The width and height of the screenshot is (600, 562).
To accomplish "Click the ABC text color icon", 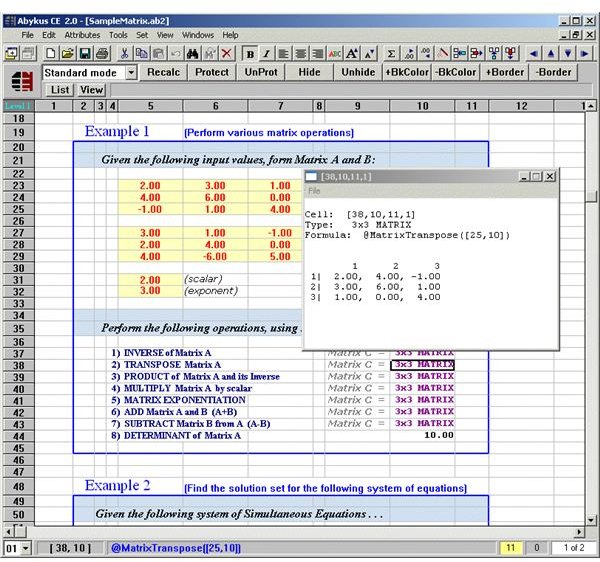I will tap(335, 54).
